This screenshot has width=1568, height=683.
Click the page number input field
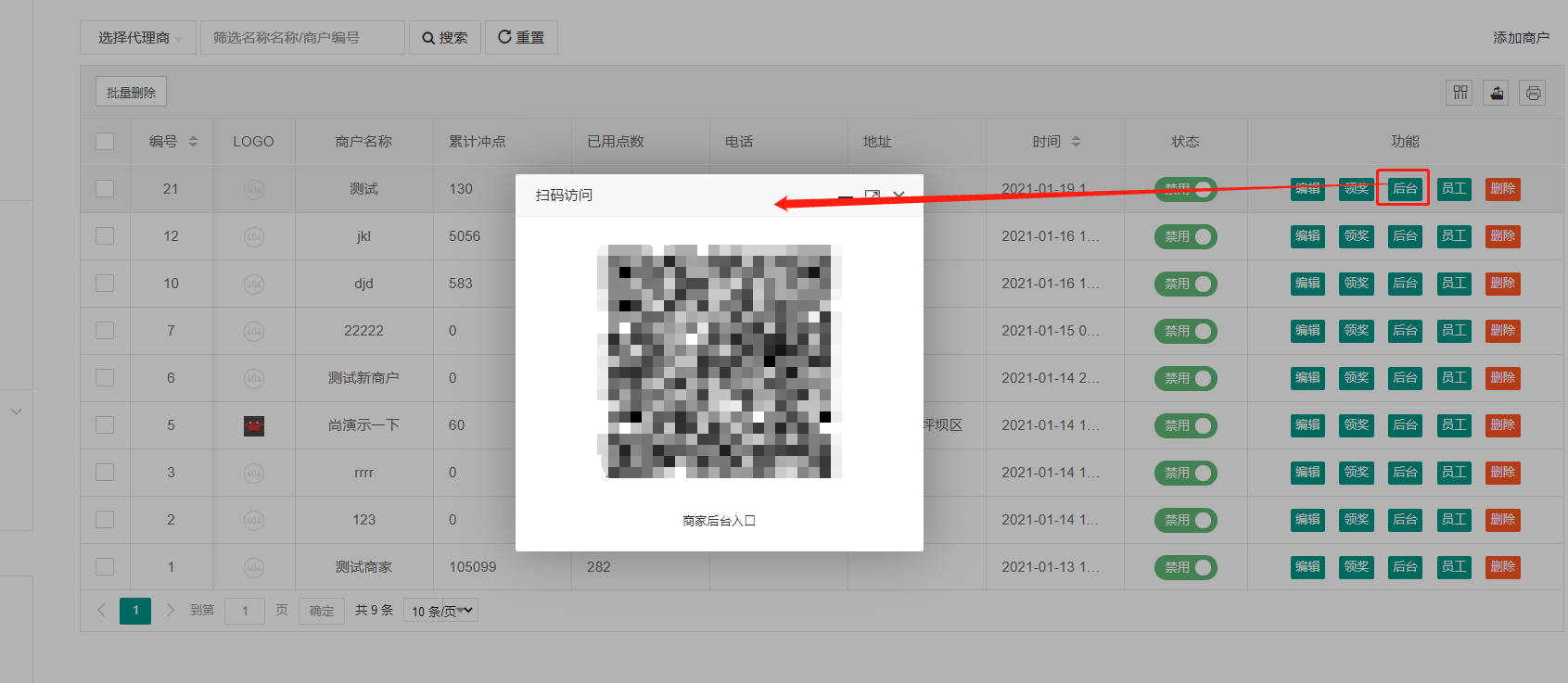pos(245,611)
